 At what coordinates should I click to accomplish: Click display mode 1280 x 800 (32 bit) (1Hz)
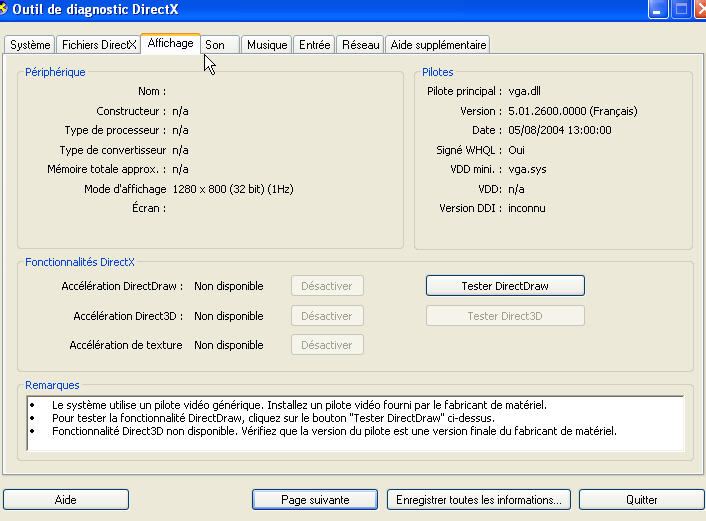[x=233, y=189]
